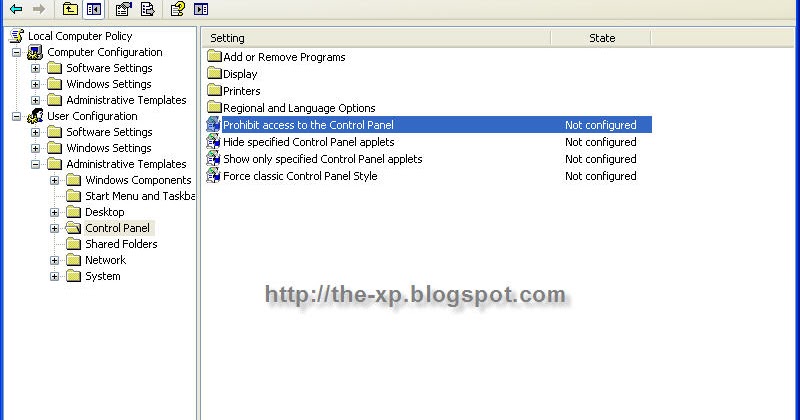Toggle Show/Hide Action Pane icon
The width and height of the screenshot is (800, 420).
(201, 9)
